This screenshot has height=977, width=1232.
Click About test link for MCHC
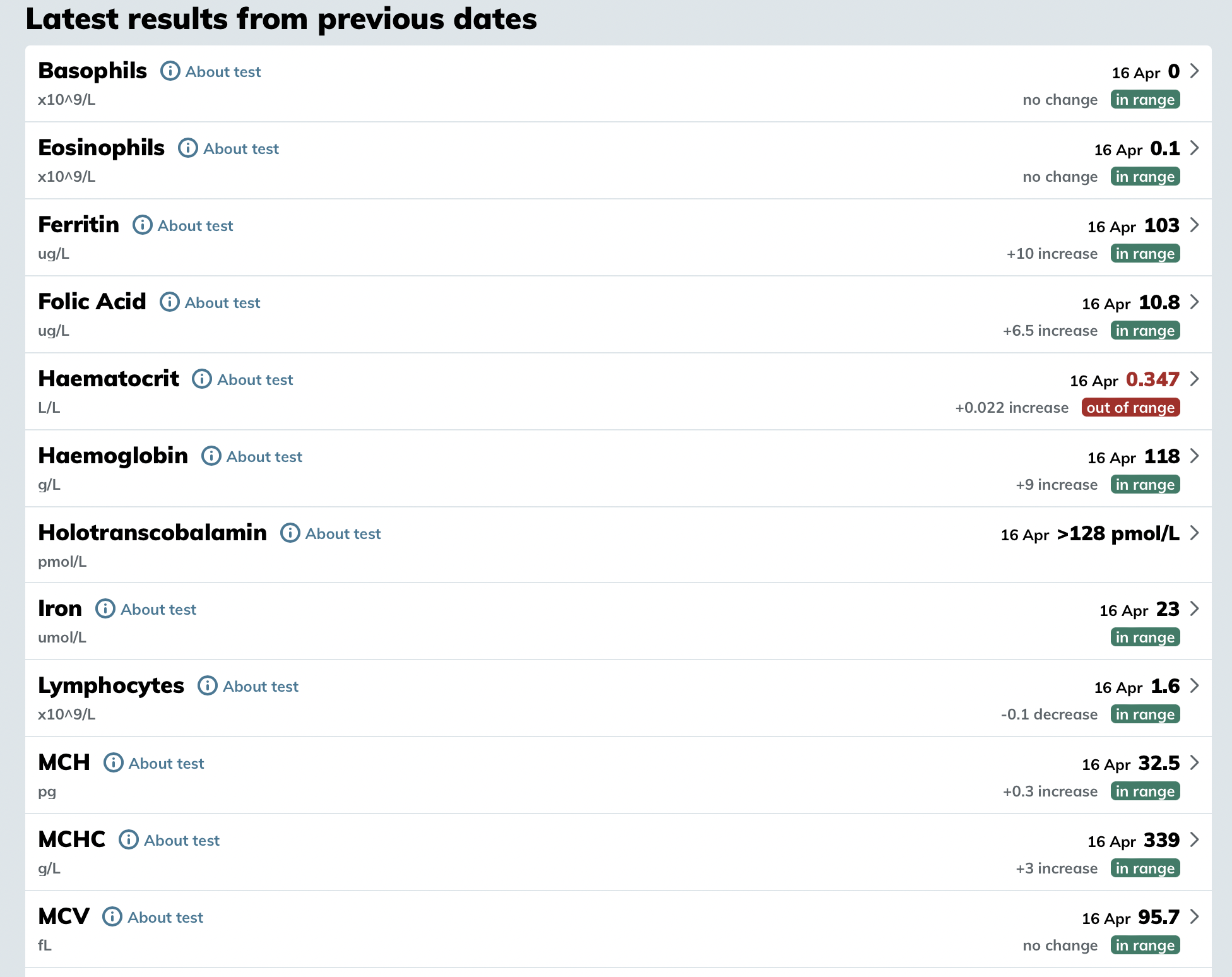182,841
